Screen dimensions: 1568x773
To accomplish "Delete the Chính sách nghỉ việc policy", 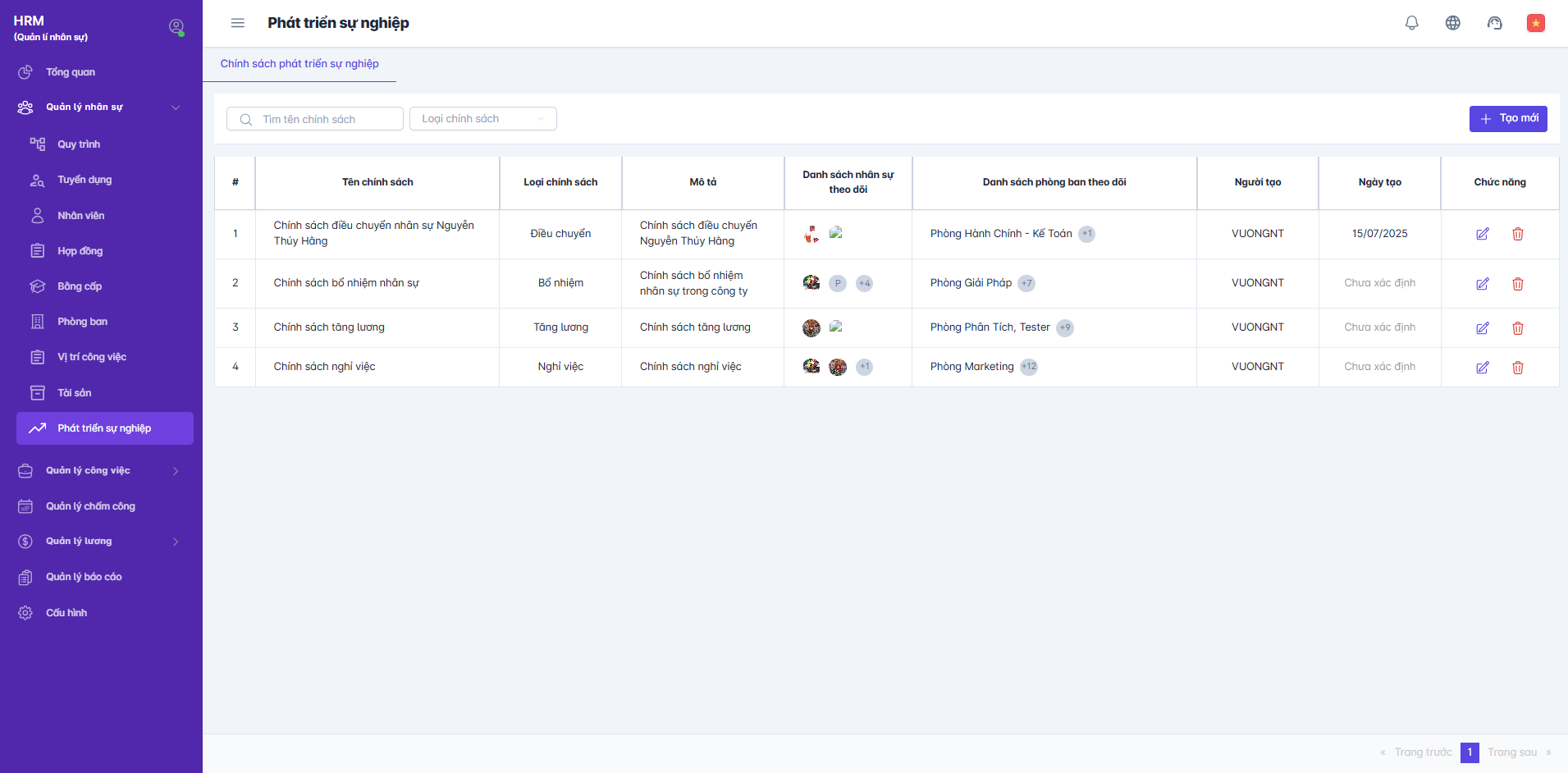I will click(1517, 368).
